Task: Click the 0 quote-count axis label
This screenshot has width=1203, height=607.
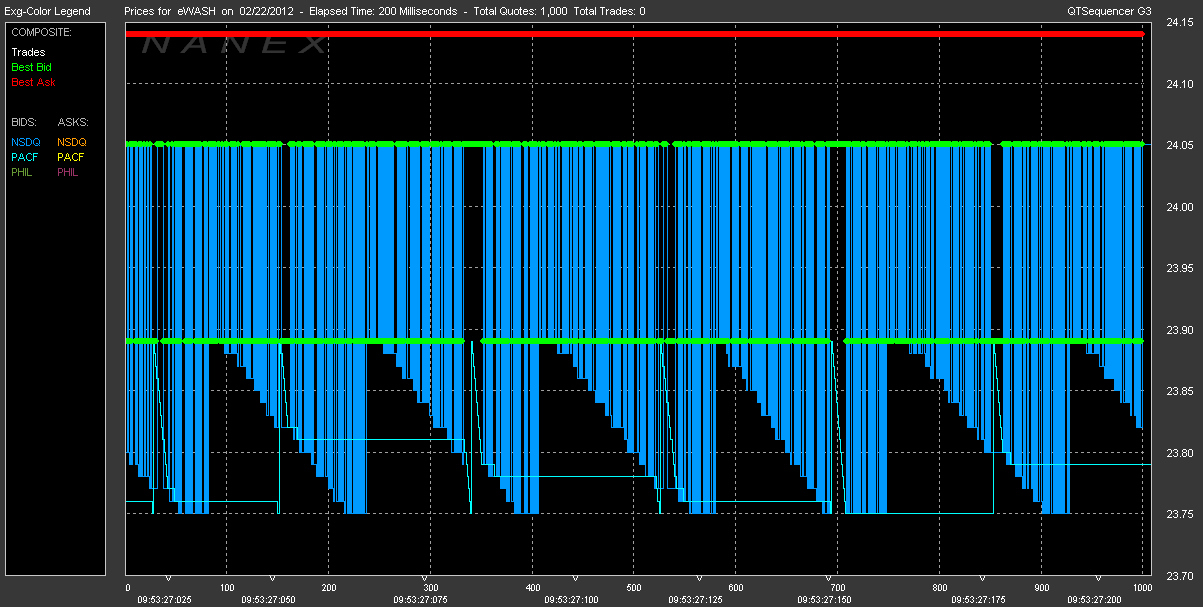Action: coord(128,587)
